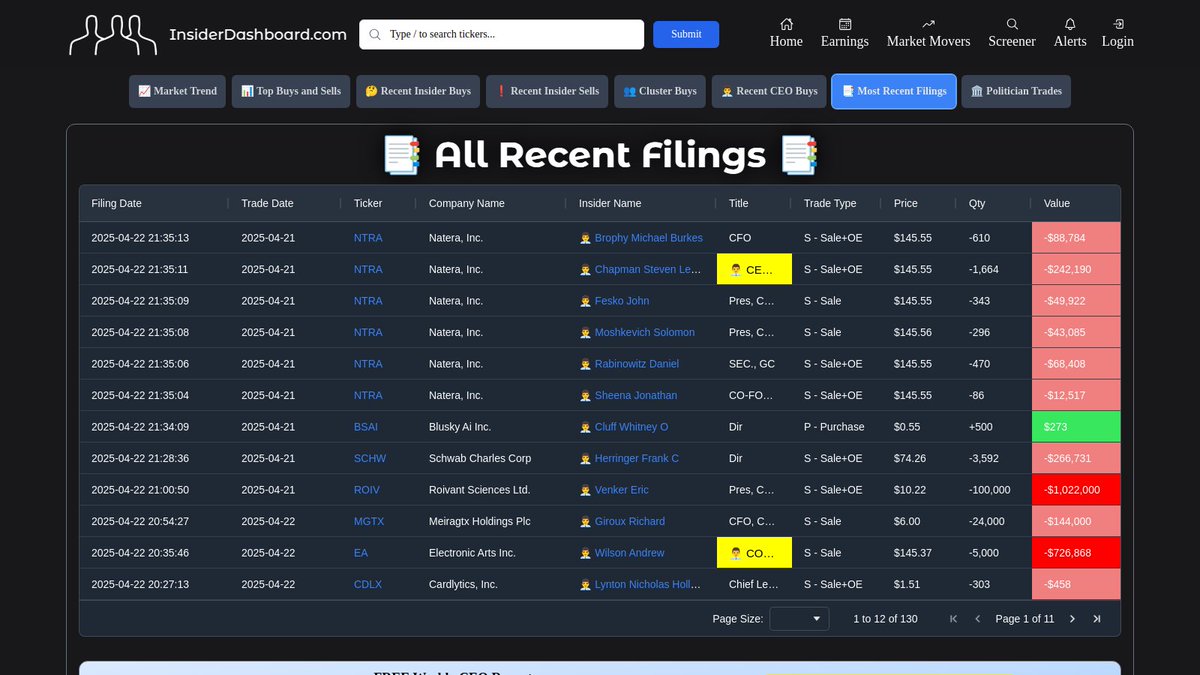Open Lynton Nicholas insider profile link
The height and width of the screenshot is (675, 1200).
(648, 584)
